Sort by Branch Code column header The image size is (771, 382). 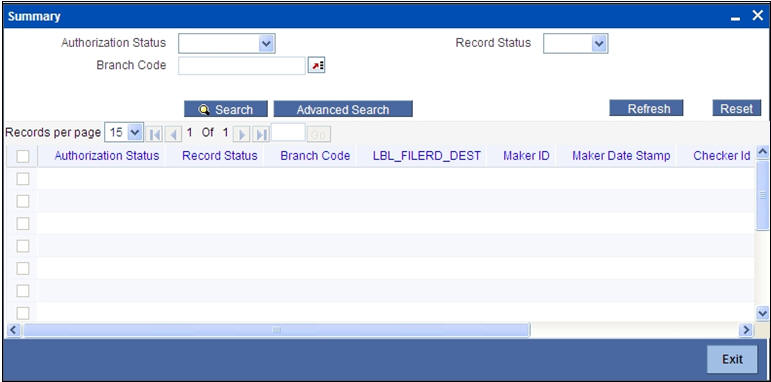tap(315, 156)
